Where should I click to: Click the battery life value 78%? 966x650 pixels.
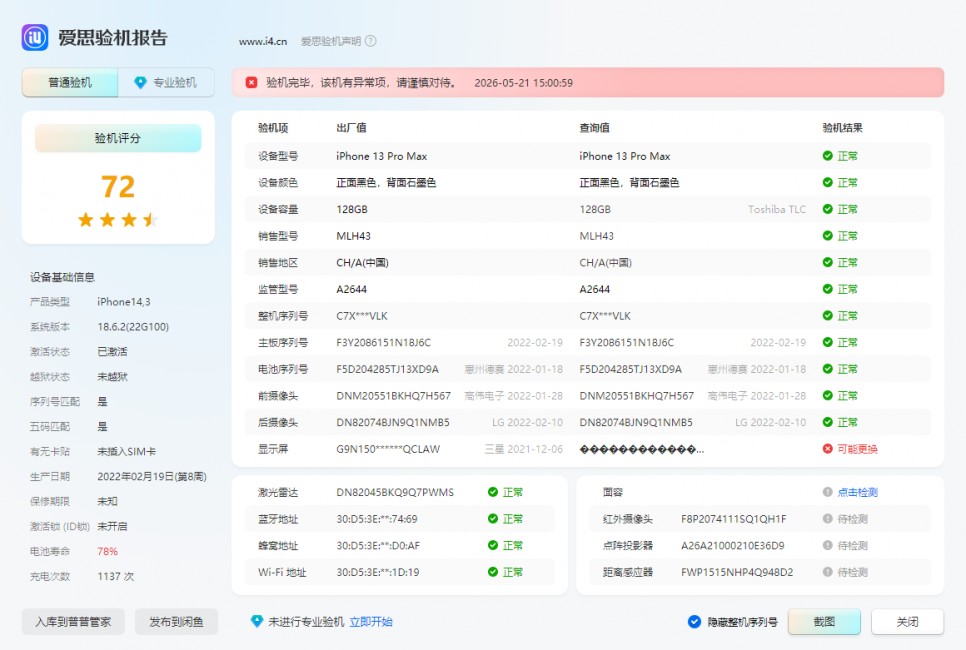click(x=107, y=551)
